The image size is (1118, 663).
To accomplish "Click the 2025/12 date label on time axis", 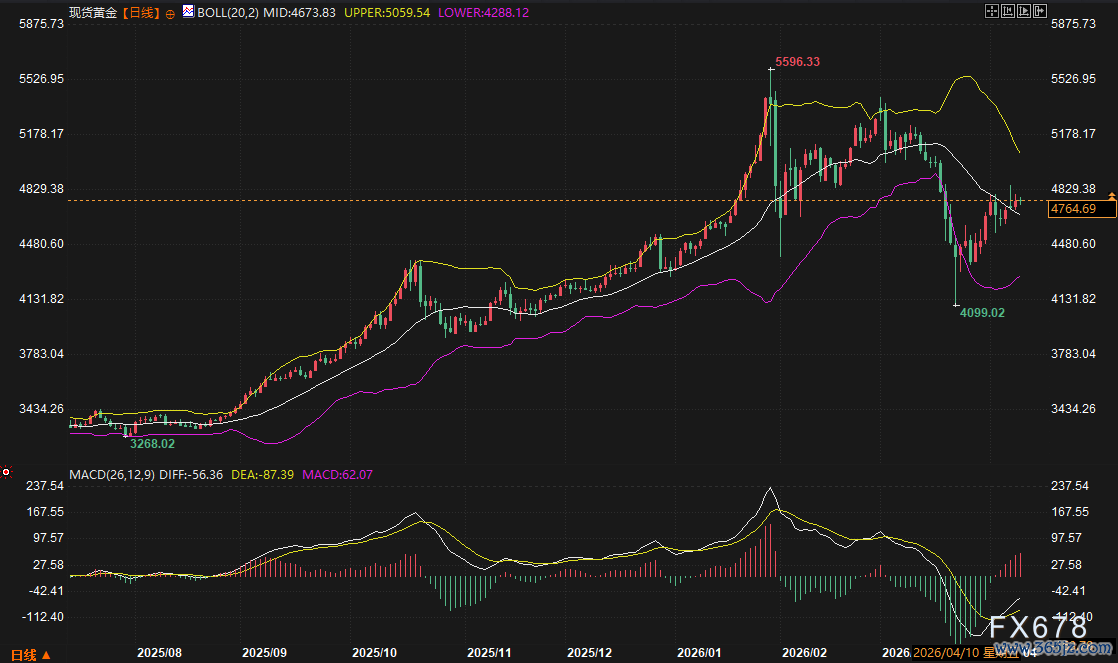I will 590,652.
